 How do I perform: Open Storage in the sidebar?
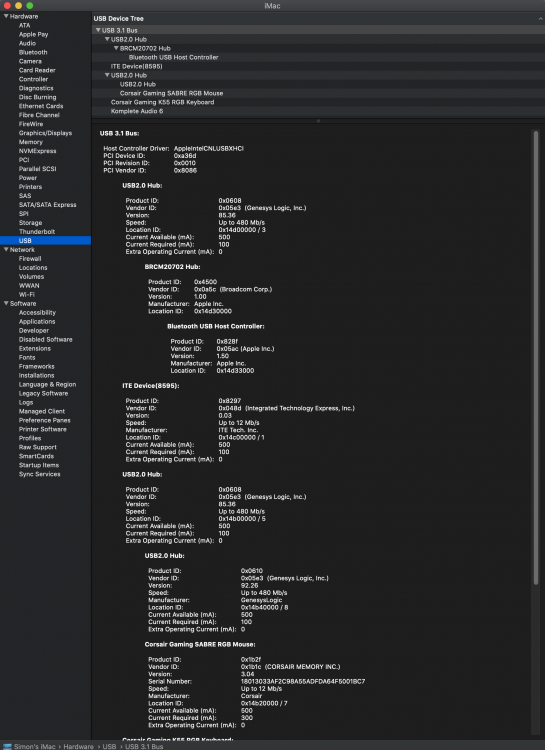30,223
